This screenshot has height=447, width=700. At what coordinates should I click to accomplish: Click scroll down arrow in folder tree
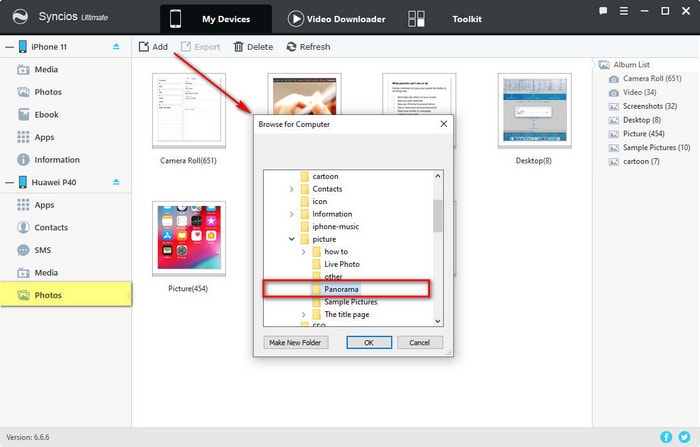pos(438,321)
